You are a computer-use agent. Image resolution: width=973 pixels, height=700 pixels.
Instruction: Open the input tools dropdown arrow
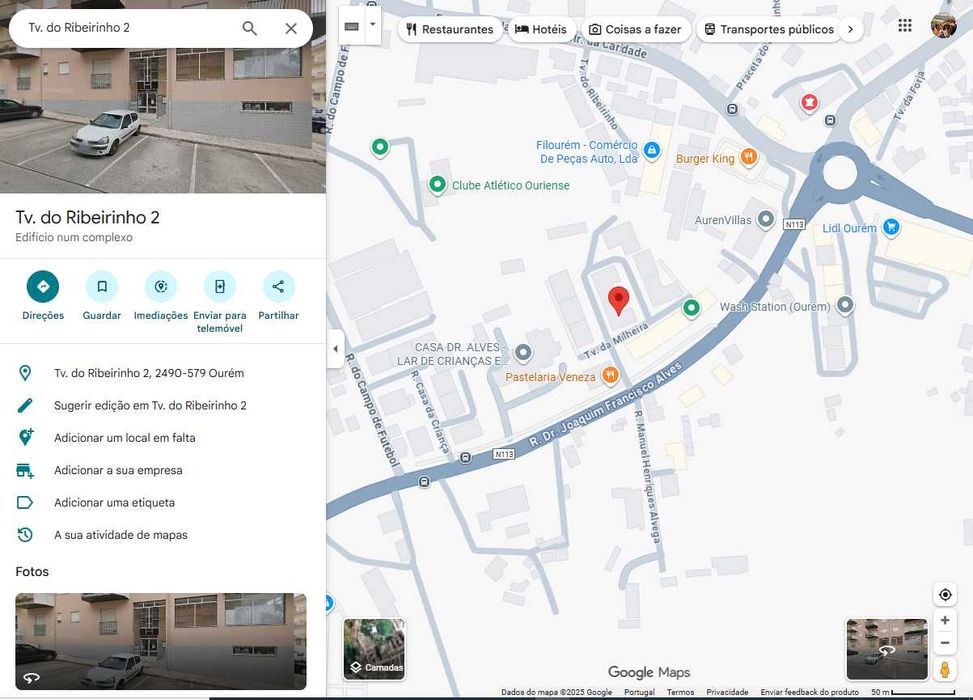(x=373, y=25)
